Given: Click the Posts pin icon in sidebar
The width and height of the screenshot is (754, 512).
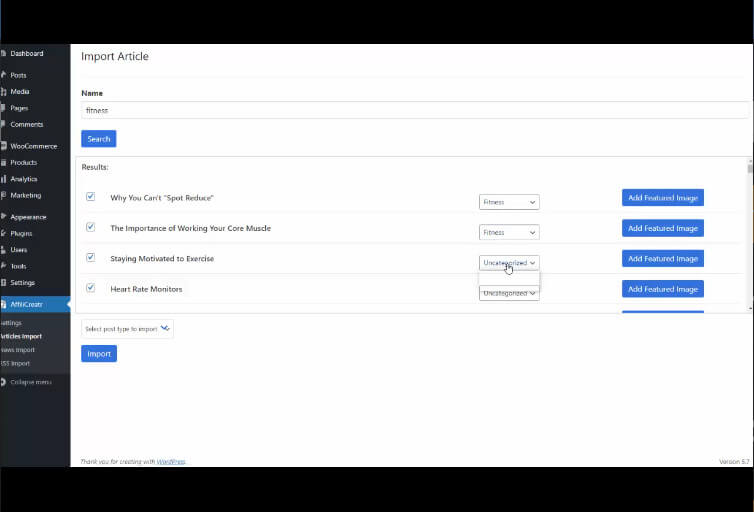Looking at the screenshot, I should [3, 75].
